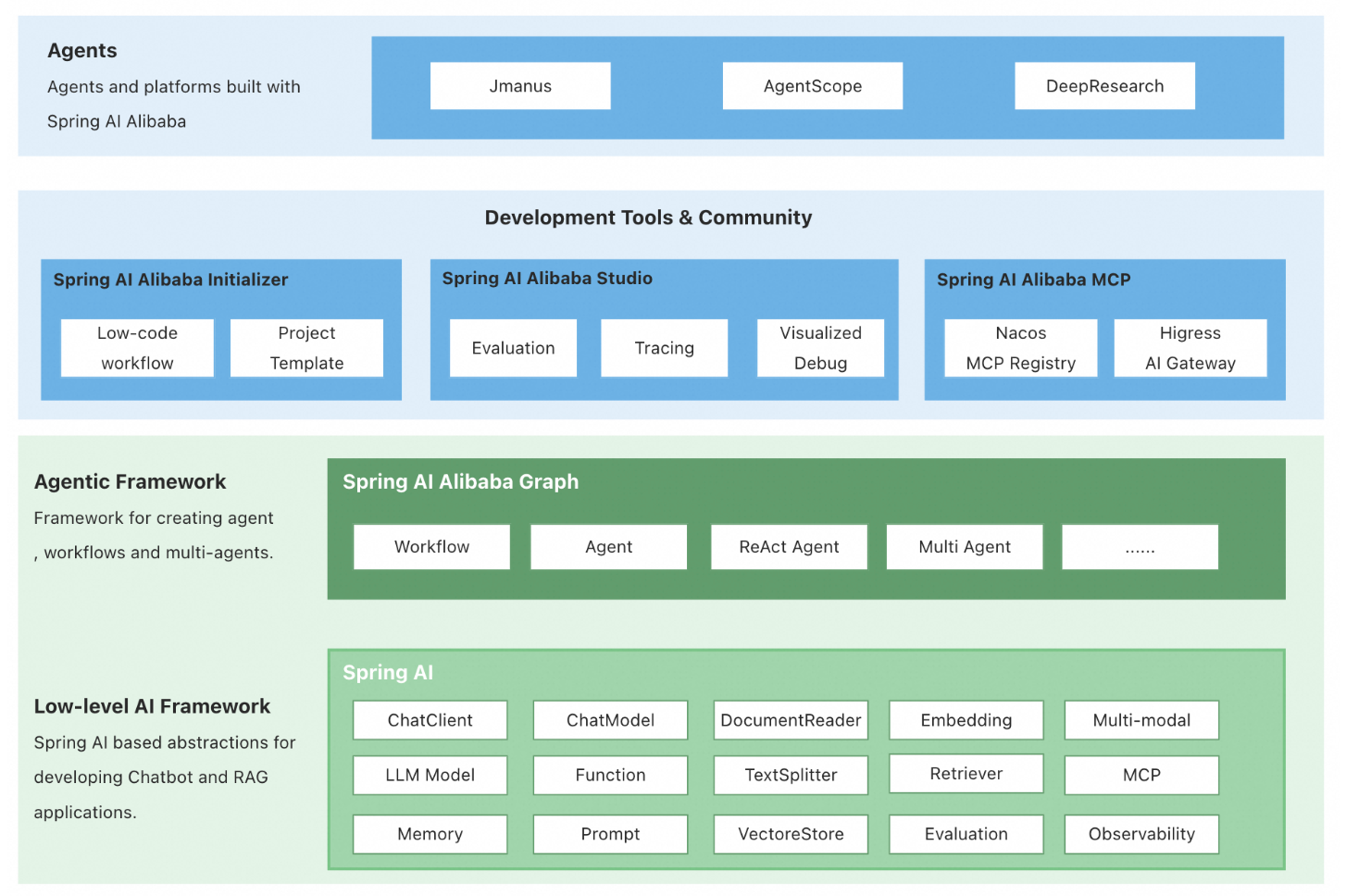Click the Memory box
This screenshot has width=1346, height=896.
pyautogui.click(x=430, y=834)
